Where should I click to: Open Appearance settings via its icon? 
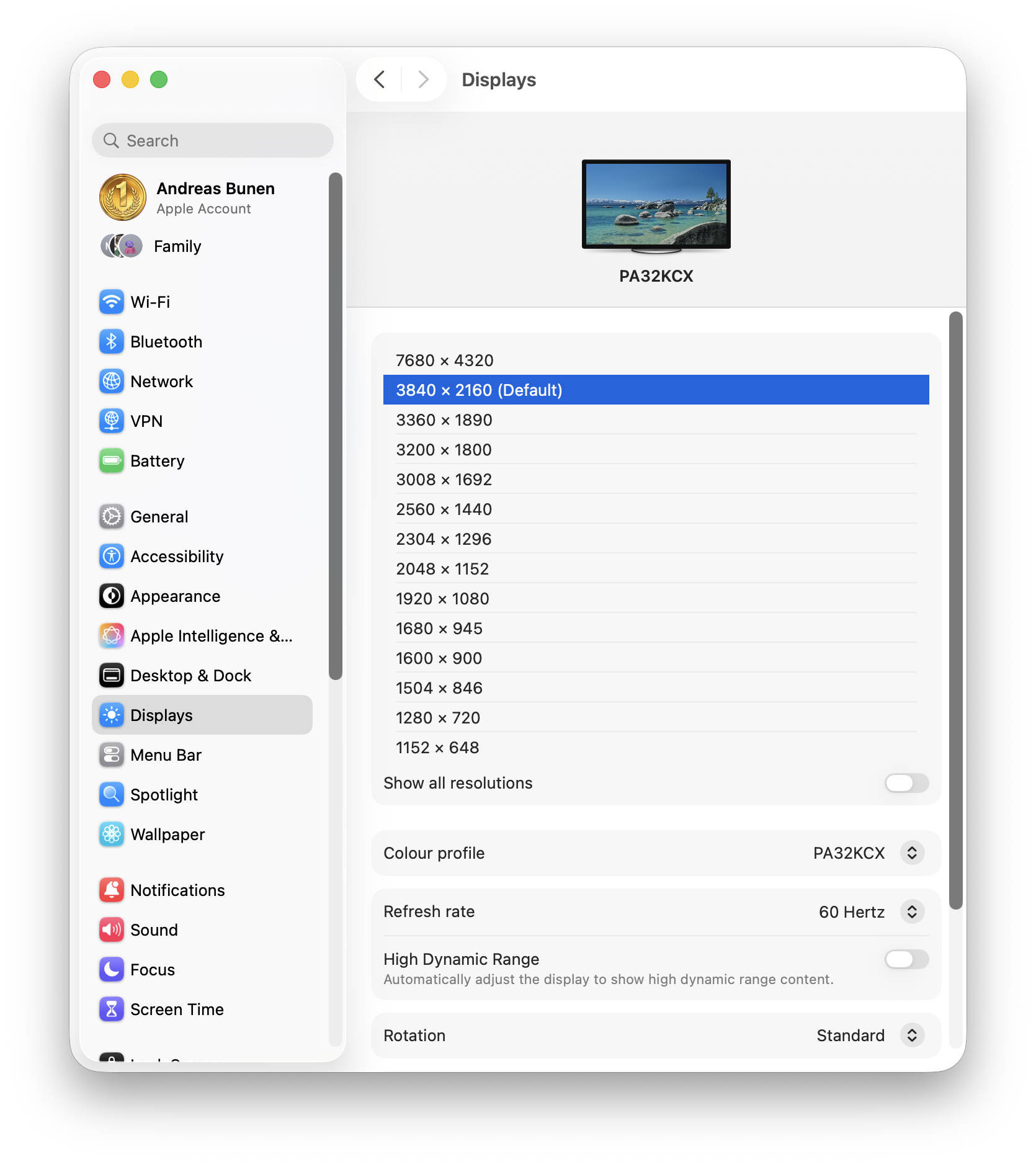click(x=111, y=596)
